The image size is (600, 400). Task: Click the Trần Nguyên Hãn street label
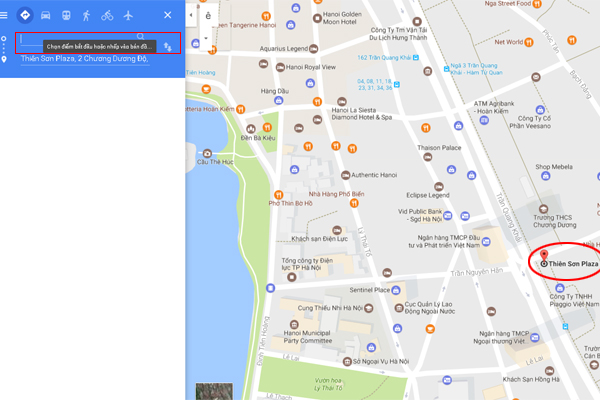(x=476, y=272)
